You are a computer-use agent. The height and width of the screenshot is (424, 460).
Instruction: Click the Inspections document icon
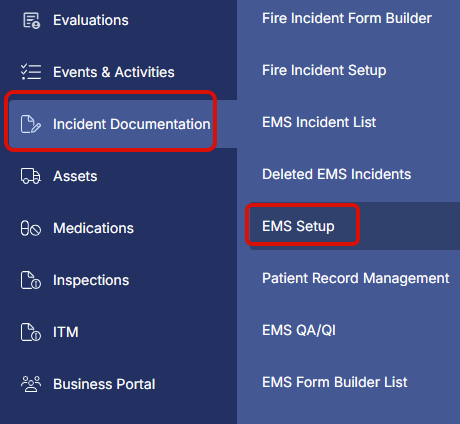point(31,280)
